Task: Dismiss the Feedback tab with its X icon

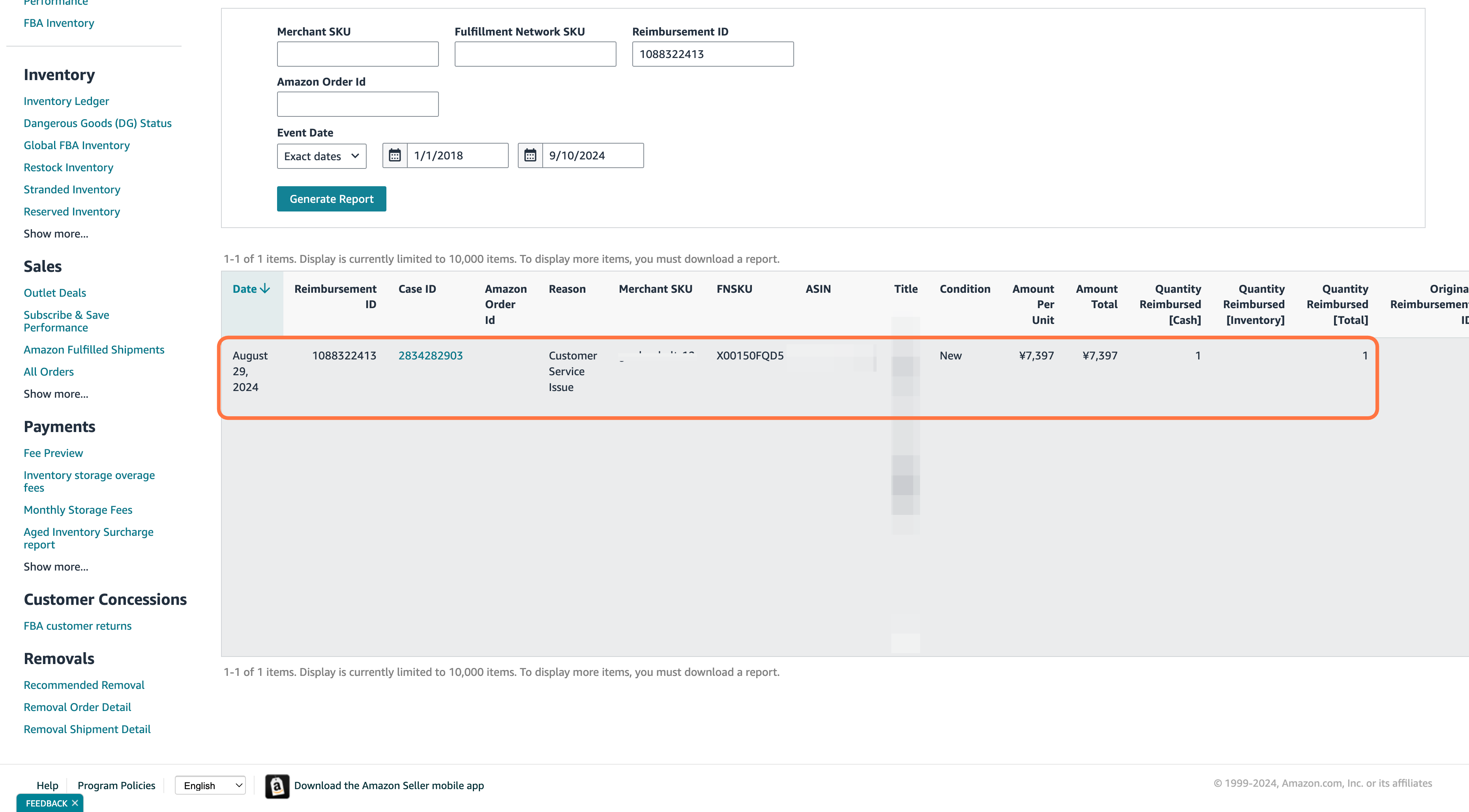Action: click(x=75, y=803)
